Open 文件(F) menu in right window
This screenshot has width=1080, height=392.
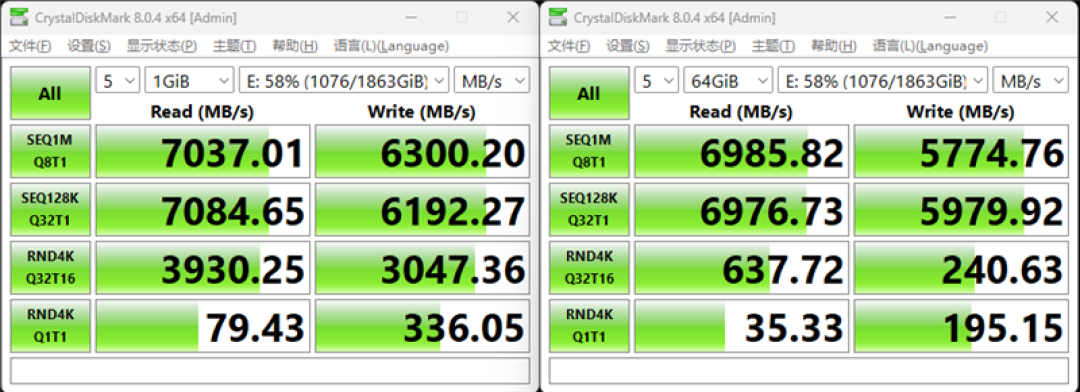(x=569, y=46)
